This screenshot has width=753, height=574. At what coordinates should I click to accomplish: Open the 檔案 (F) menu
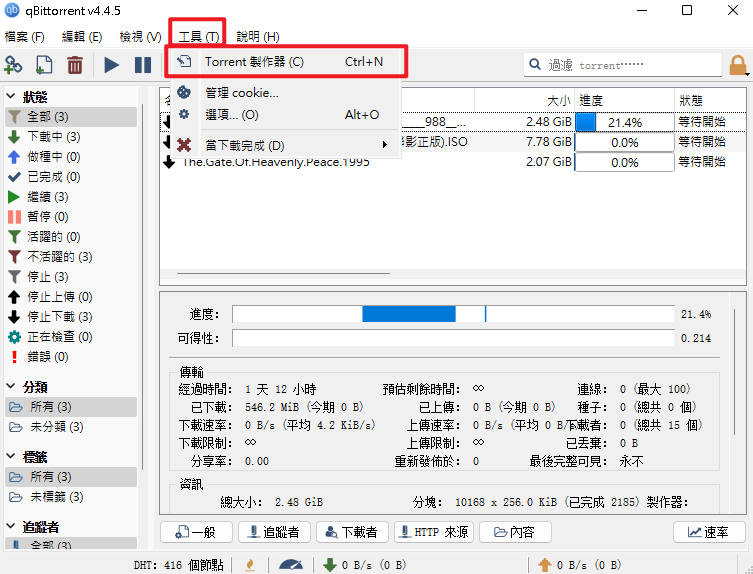point(24,37)
